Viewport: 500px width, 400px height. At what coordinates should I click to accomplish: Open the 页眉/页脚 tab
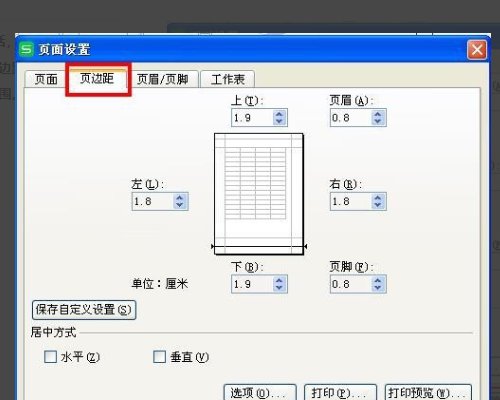(x=163, y=79)
